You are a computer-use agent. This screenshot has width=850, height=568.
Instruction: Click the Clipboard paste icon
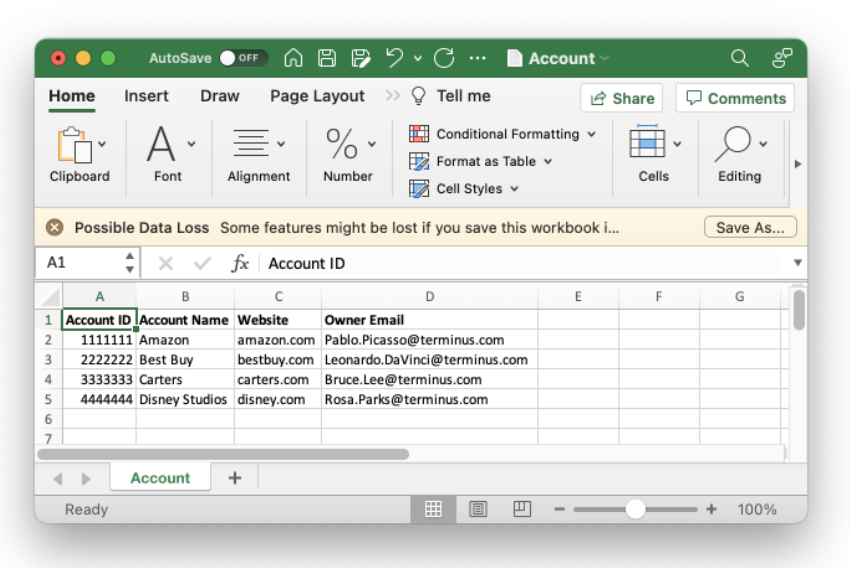[74, 145]
